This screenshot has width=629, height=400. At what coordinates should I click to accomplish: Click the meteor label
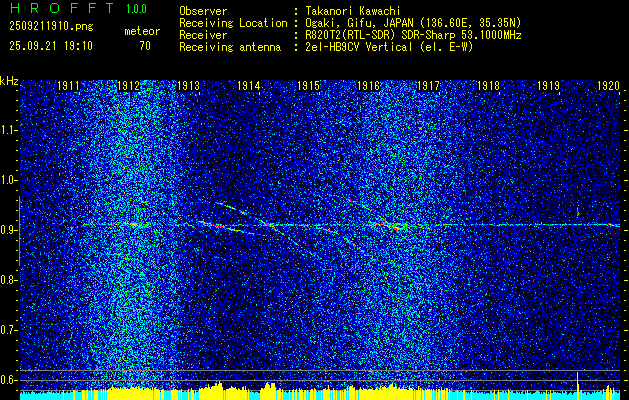(x=142, y=31)
